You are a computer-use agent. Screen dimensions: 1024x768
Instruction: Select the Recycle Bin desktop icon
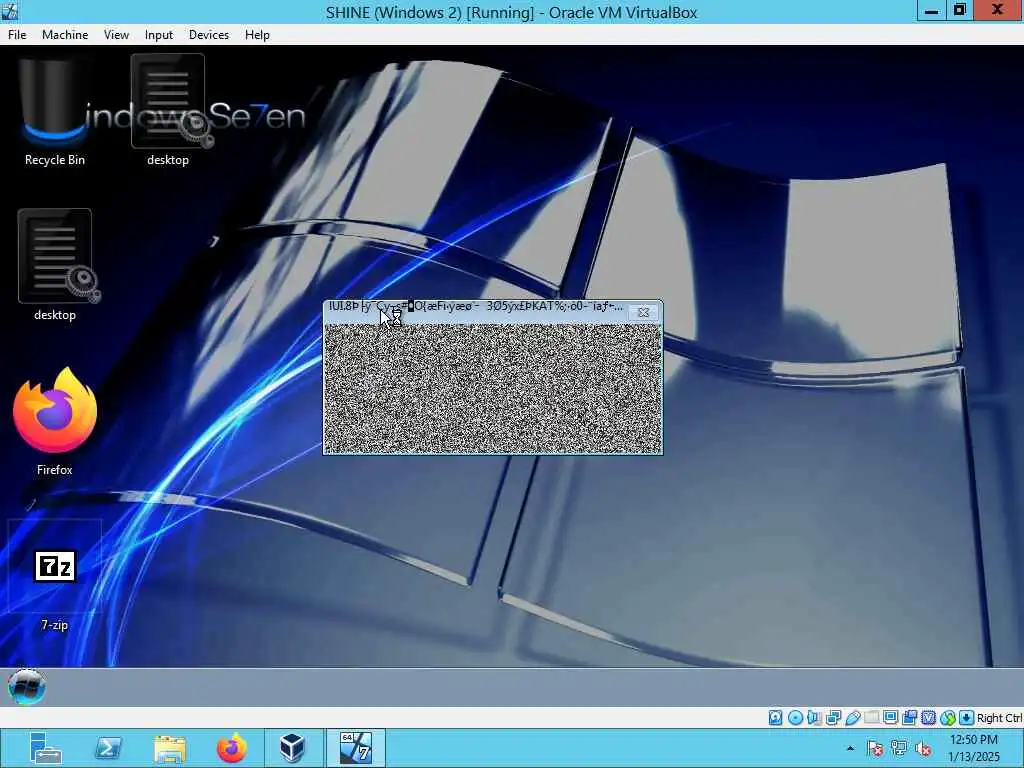coord(55,111)
